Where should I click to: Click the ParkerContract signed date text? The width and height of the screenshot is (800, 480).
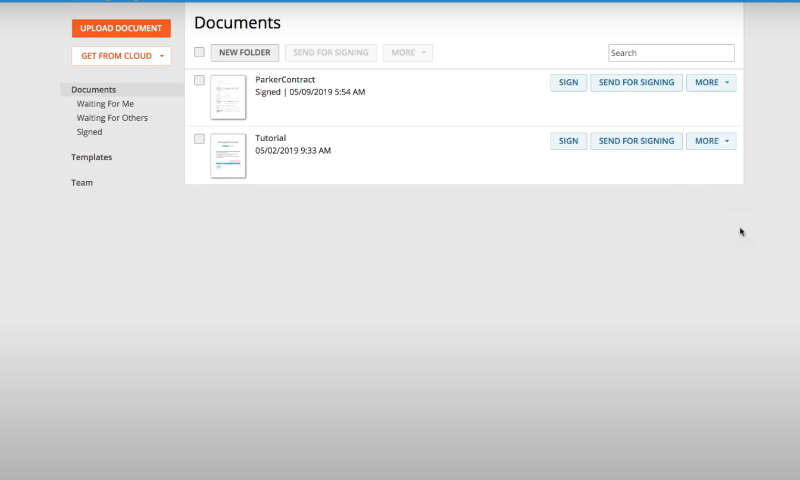[x=310, y=92]
